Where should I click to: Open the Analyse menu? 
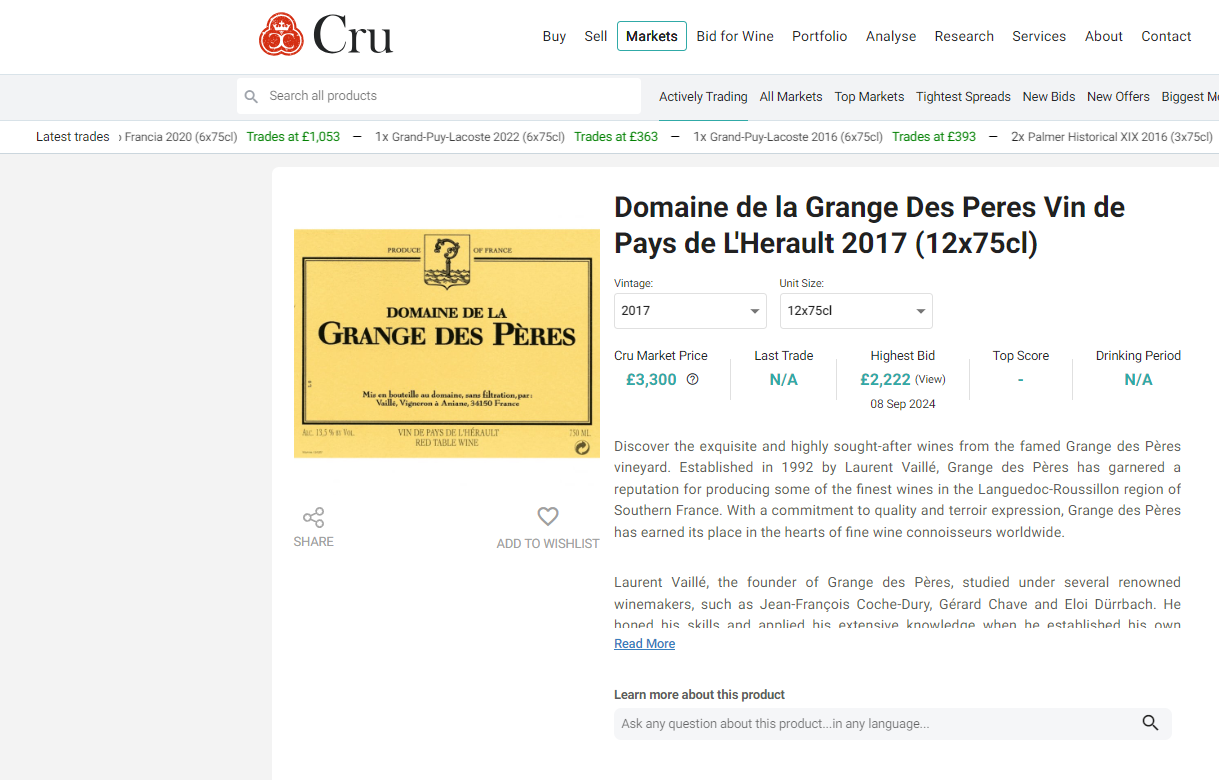[x=891, y=36]
